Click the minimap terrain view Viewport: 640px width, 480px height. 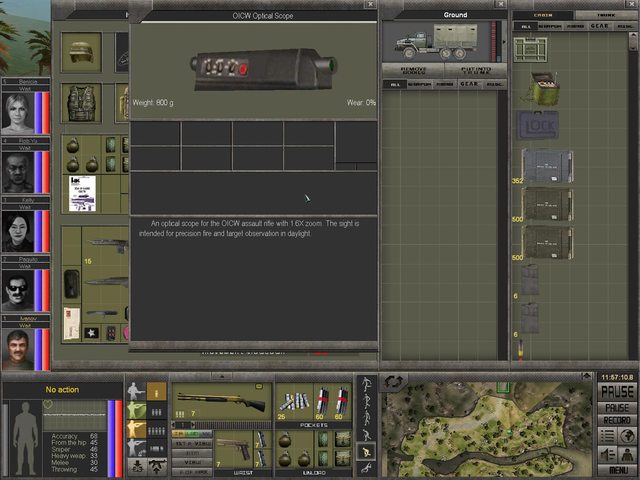[487, 430]
